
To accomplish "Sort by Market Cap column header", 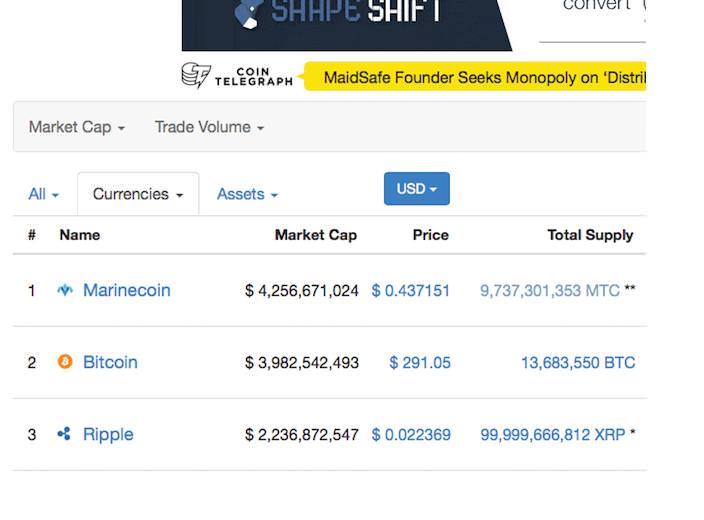I will [316, 235].
